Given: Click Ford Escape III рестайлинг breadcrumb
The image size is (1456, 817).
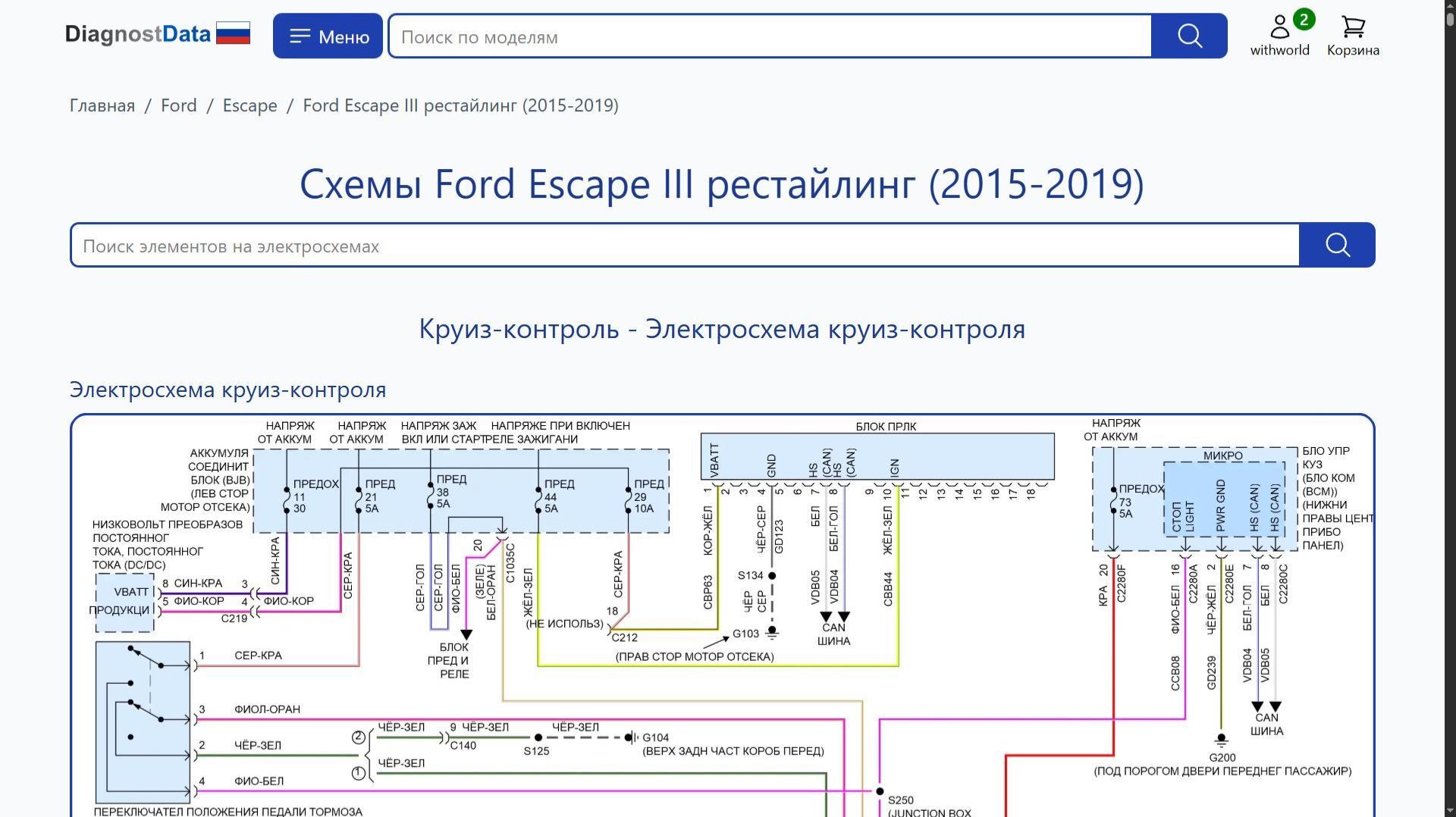Looking at the screenshot, I should (x=460, y=105).
